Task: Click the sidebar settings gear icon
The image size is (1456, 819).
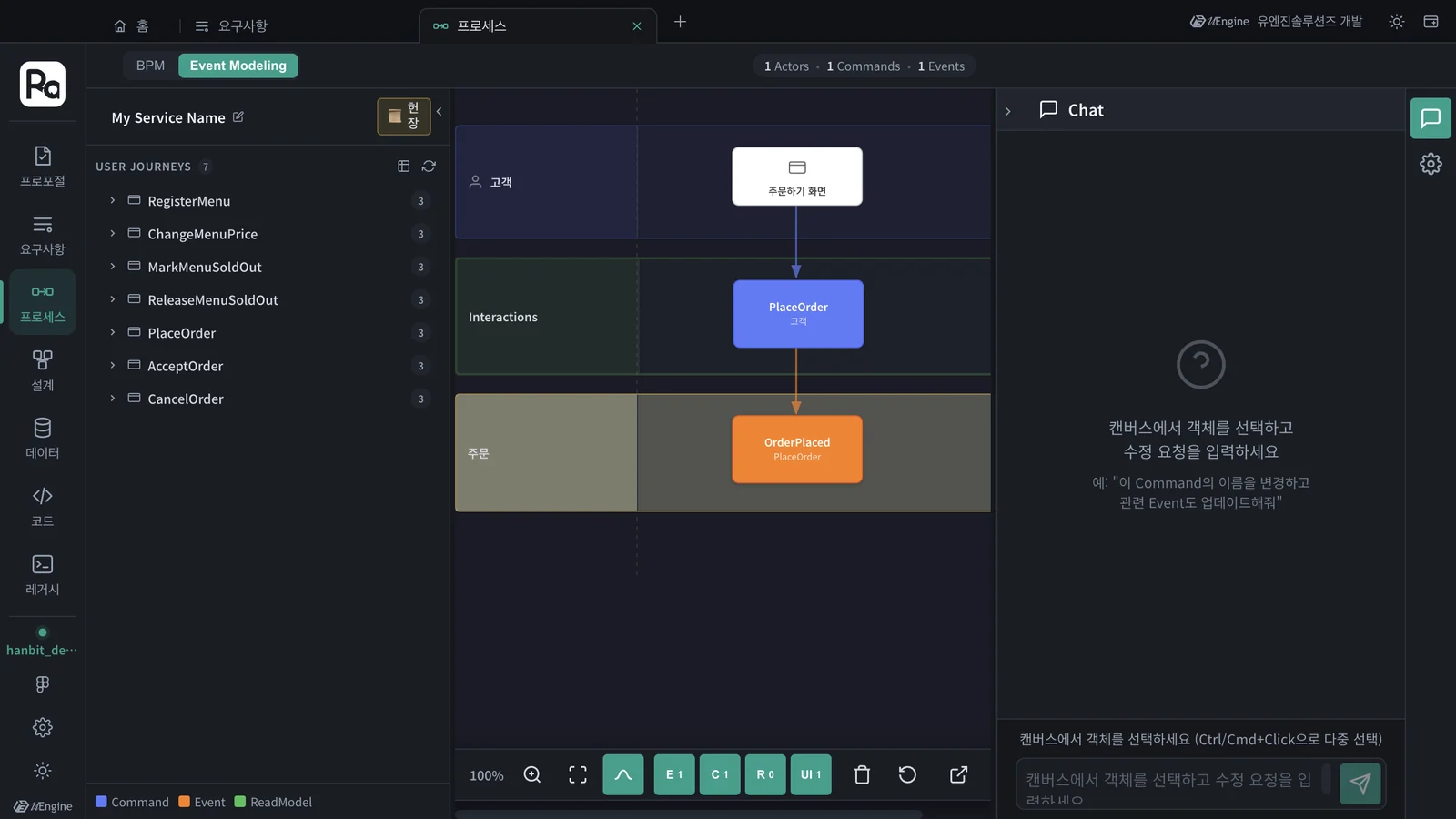Action: [x=43, y=727]
